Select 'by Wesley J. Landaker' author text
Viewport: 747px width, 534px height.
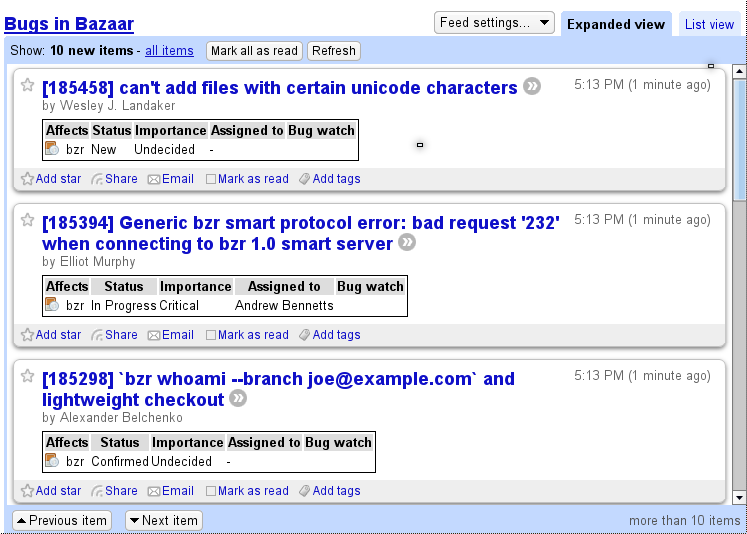(109, 105)
